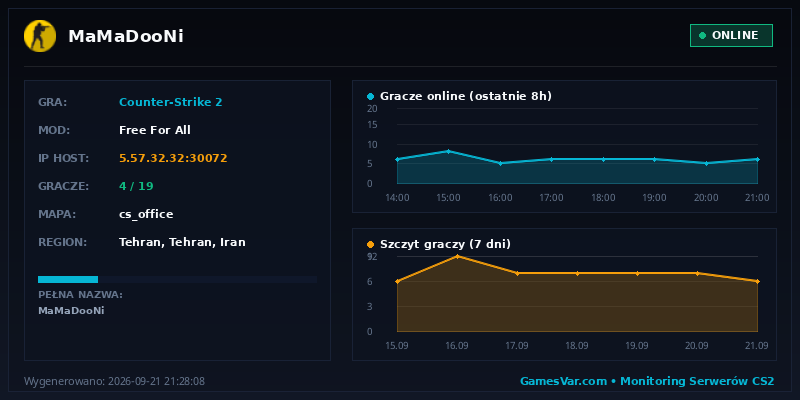Click the Wygenerowano timestamp text
Screen dimensions: 800x400
114,381
